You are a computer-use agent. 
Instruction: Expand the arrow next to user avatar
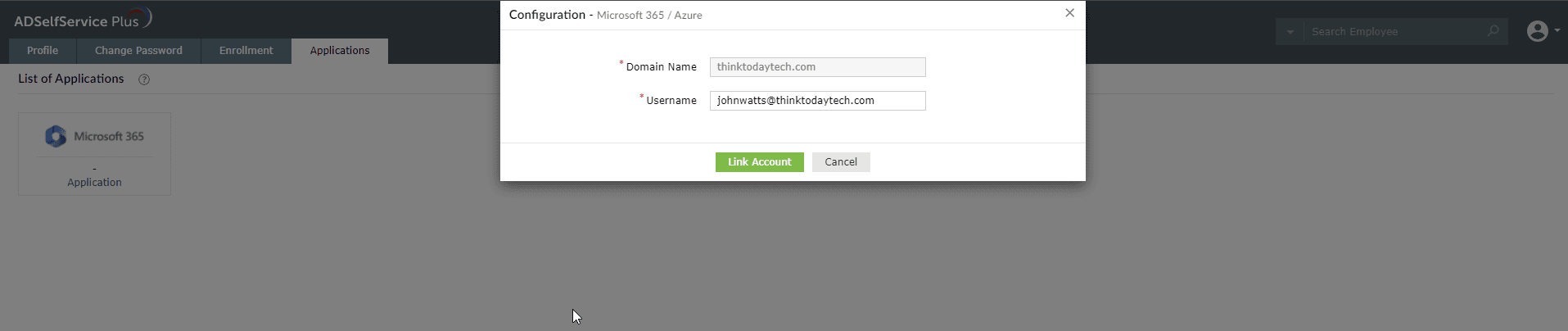click(x=1557, y=31)
